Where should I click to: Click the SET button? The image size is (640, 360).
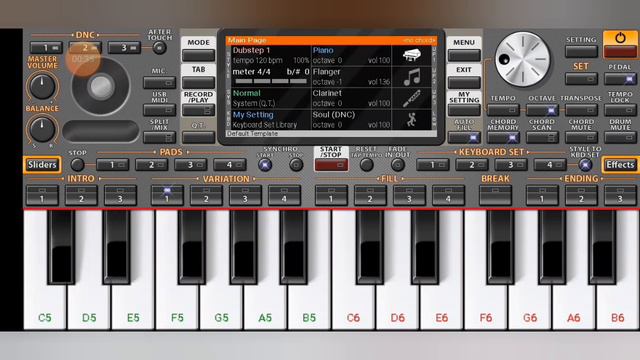(x=581, y=78)
